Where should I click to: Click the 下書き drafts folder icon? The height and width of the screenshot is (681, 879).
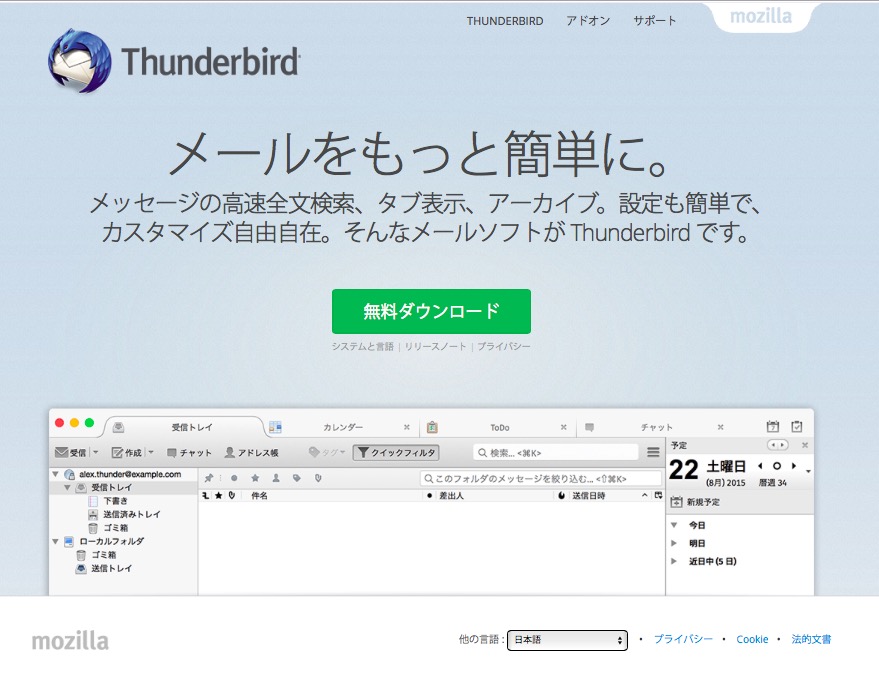(93, 501)
